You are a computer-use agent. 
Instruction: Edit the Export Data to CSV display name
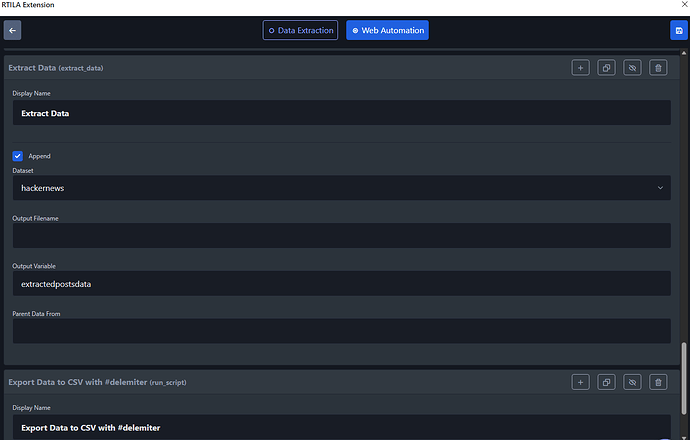pos(341,427)
